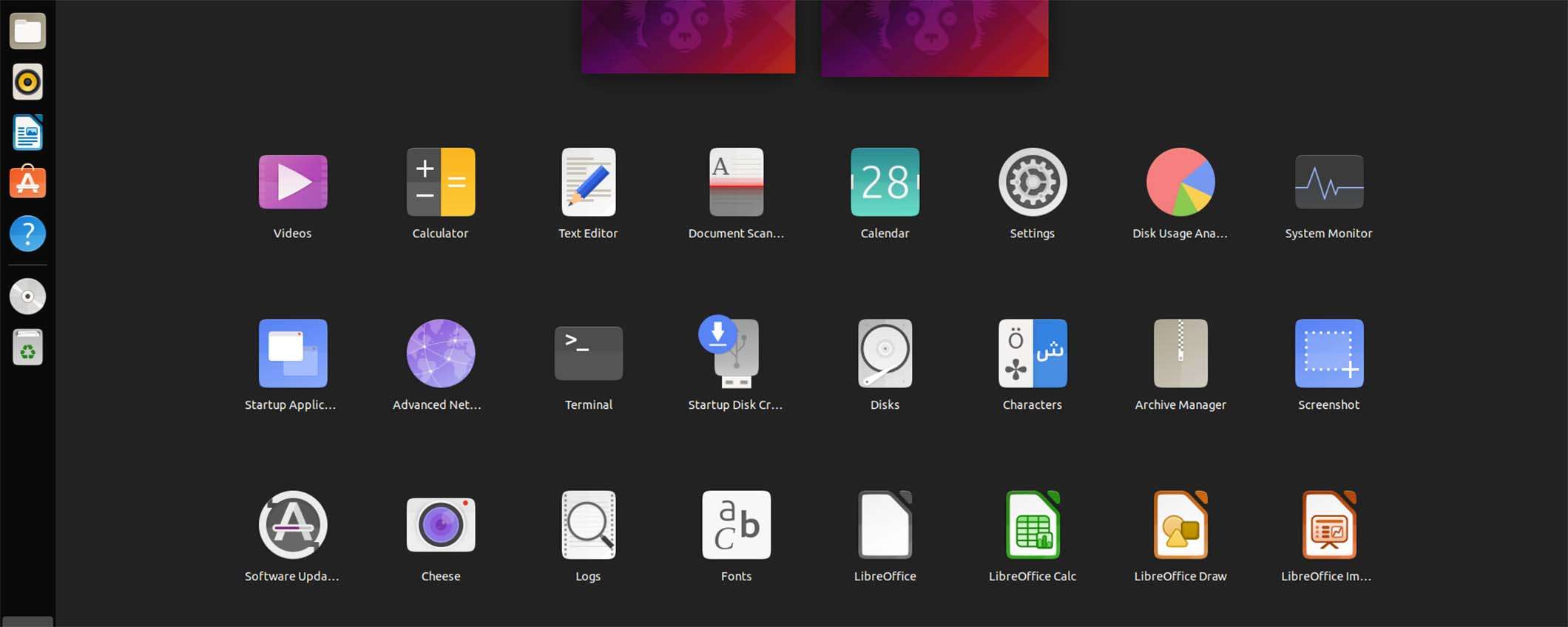Open Trash from the dock
The height and width of the screenshot is (627, 1568).
click(28, 348)
